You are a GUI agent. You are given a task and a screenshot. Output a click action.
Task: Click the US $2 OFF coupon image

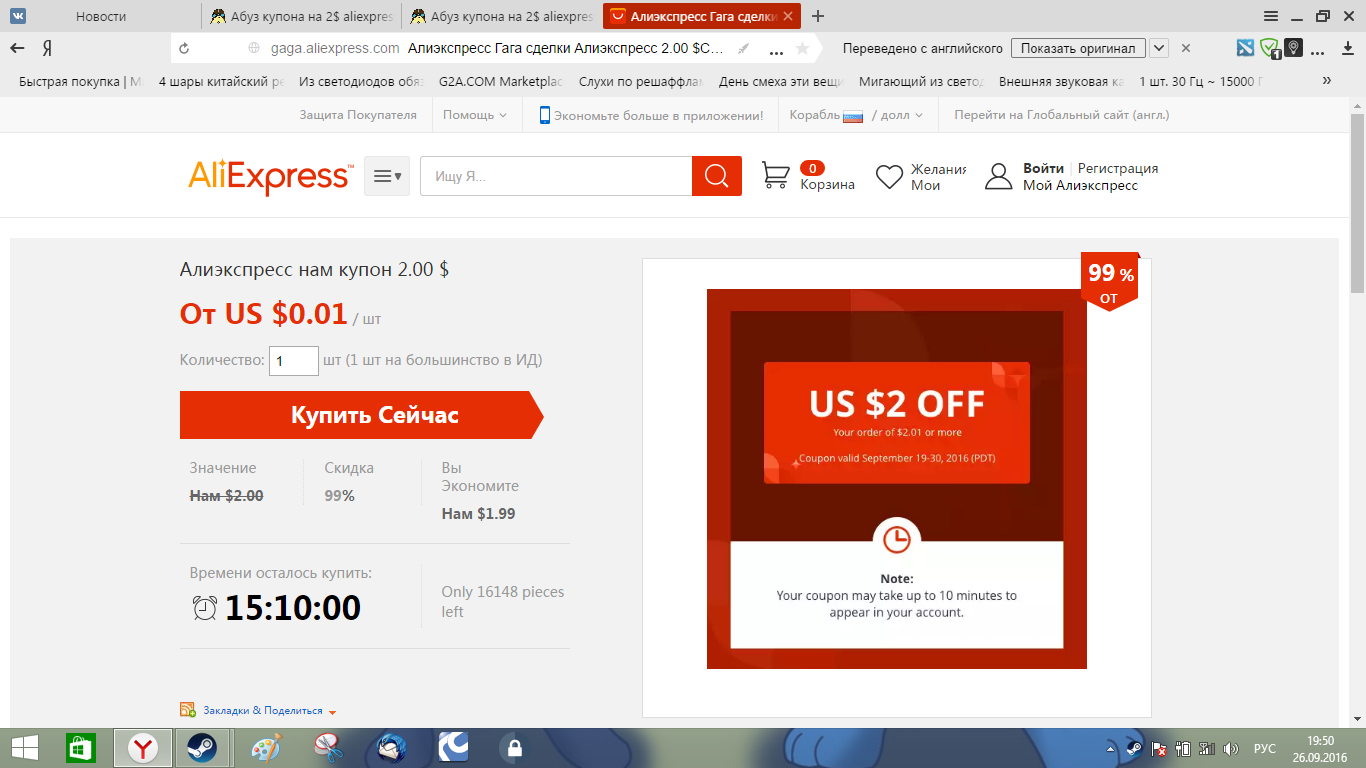click(897, 479)
